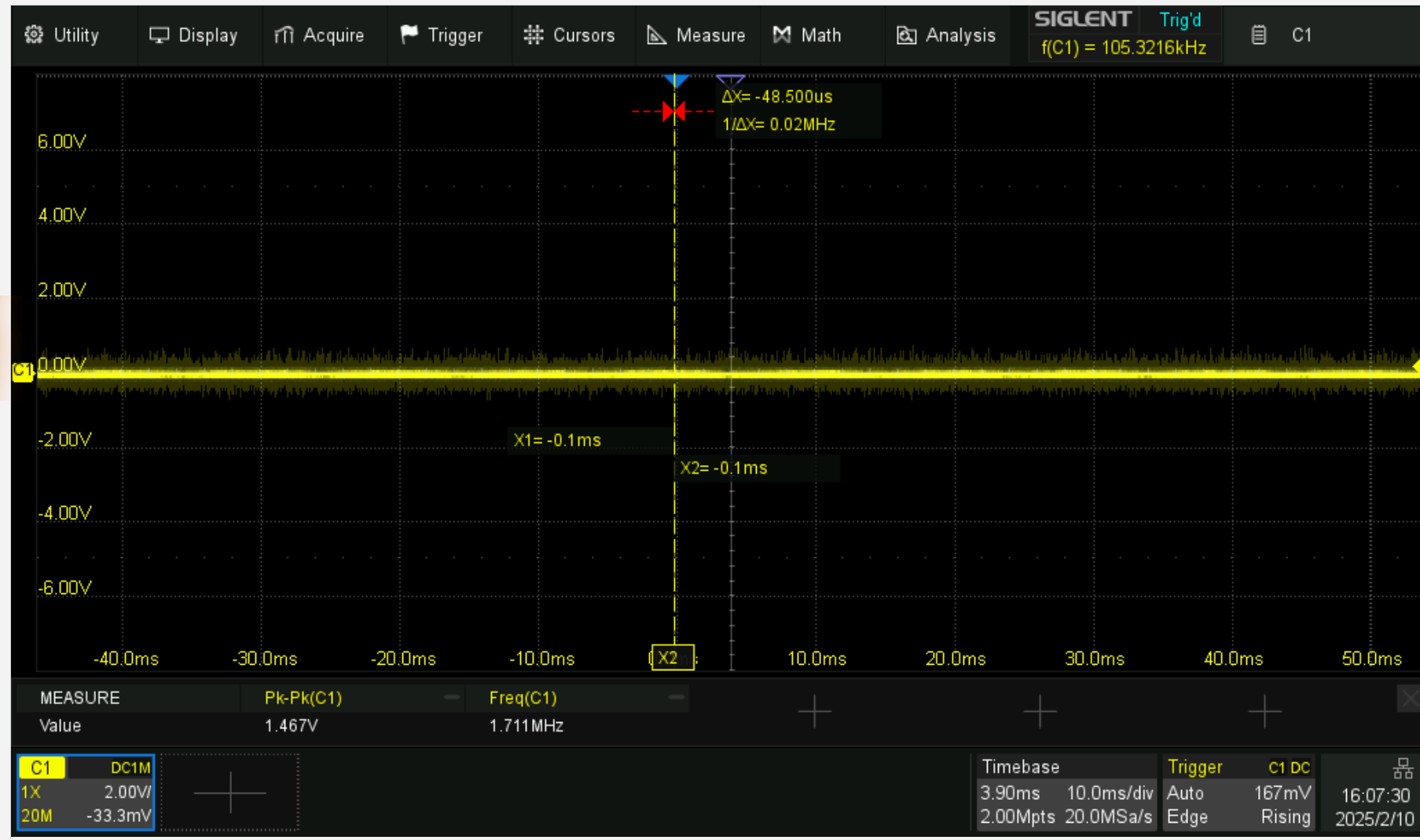Click the 1X probe attenuation label
The height and width of the screenshot is (840, 1420).
pos(31,792)
